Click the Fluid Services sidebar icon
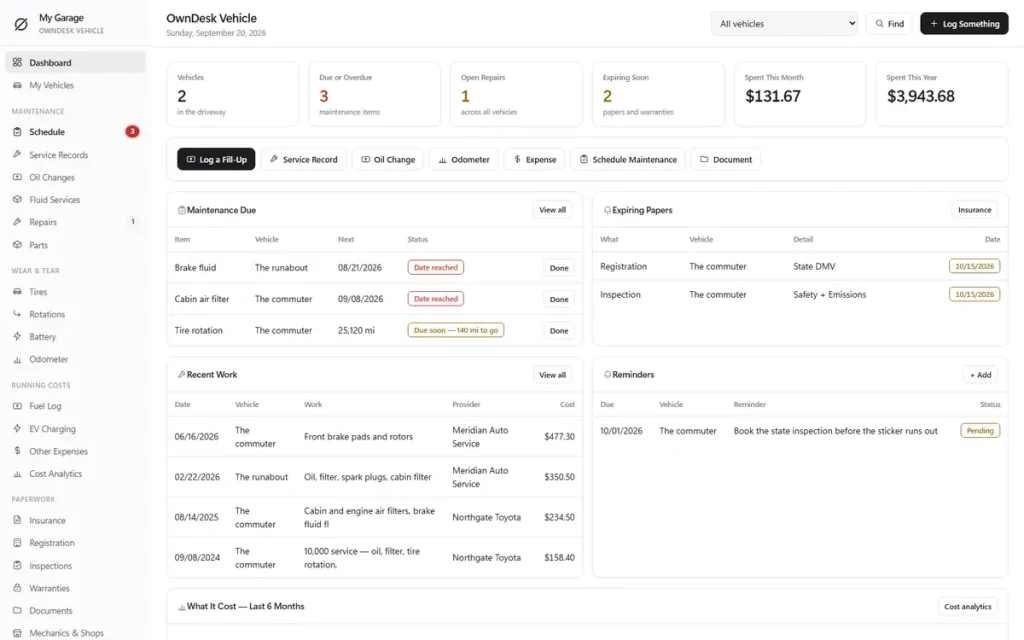 click(x=17, y=199)
